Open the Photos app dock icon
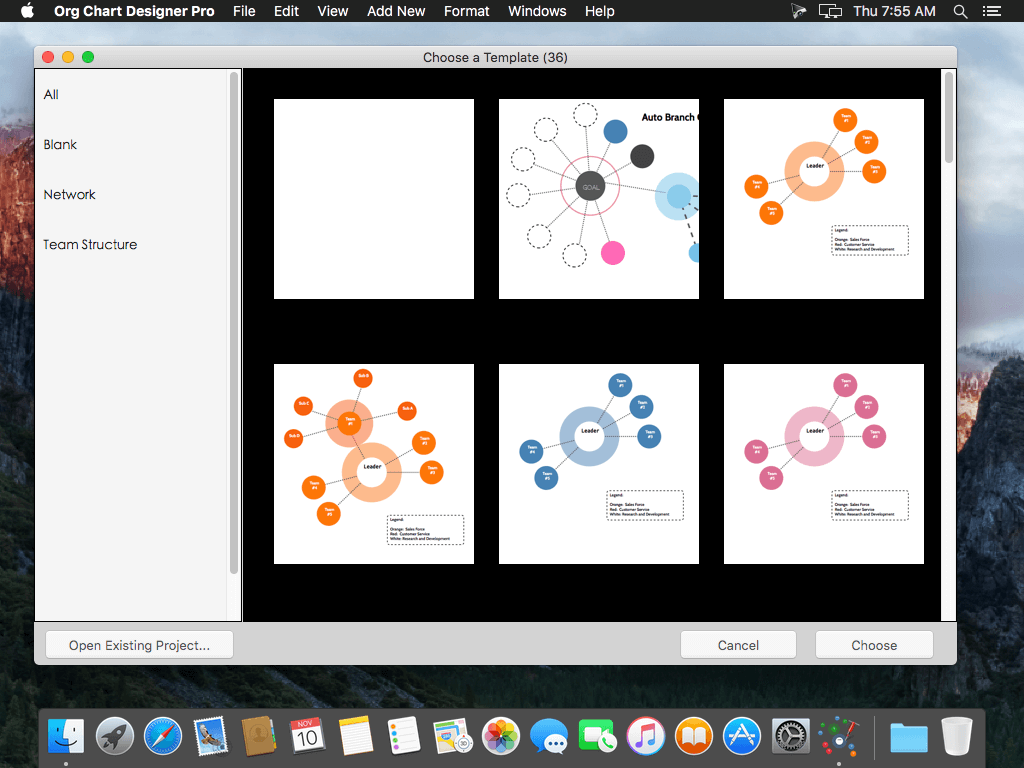Image resolution: width=1024 pixels, height=768 pixels. pos(501,736)
